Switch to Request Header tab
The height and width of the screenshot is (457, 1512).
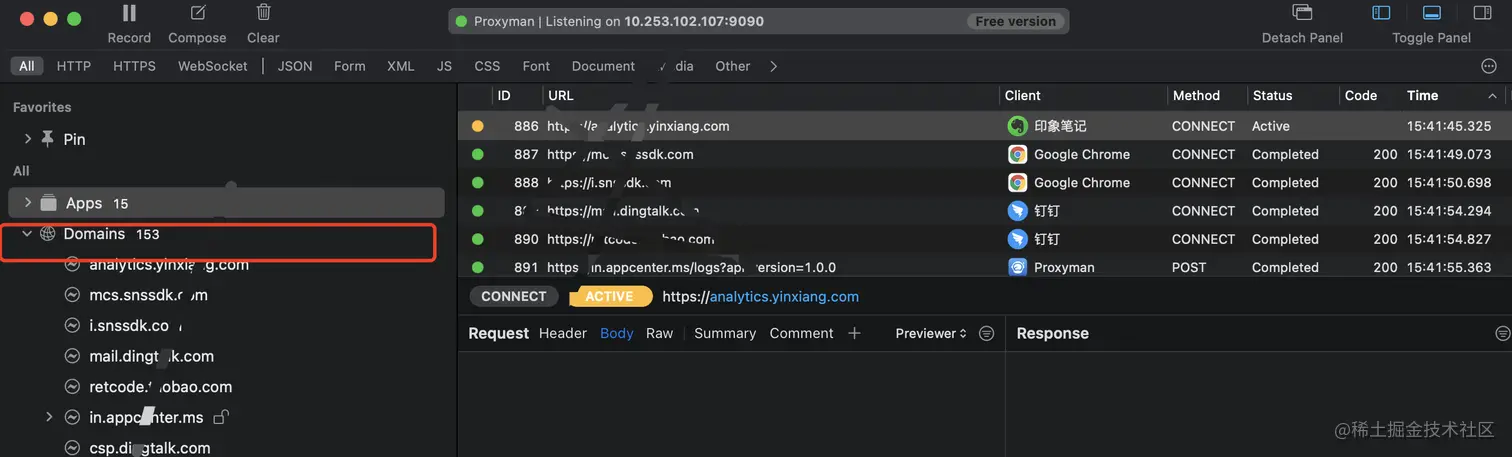[562, 333]
